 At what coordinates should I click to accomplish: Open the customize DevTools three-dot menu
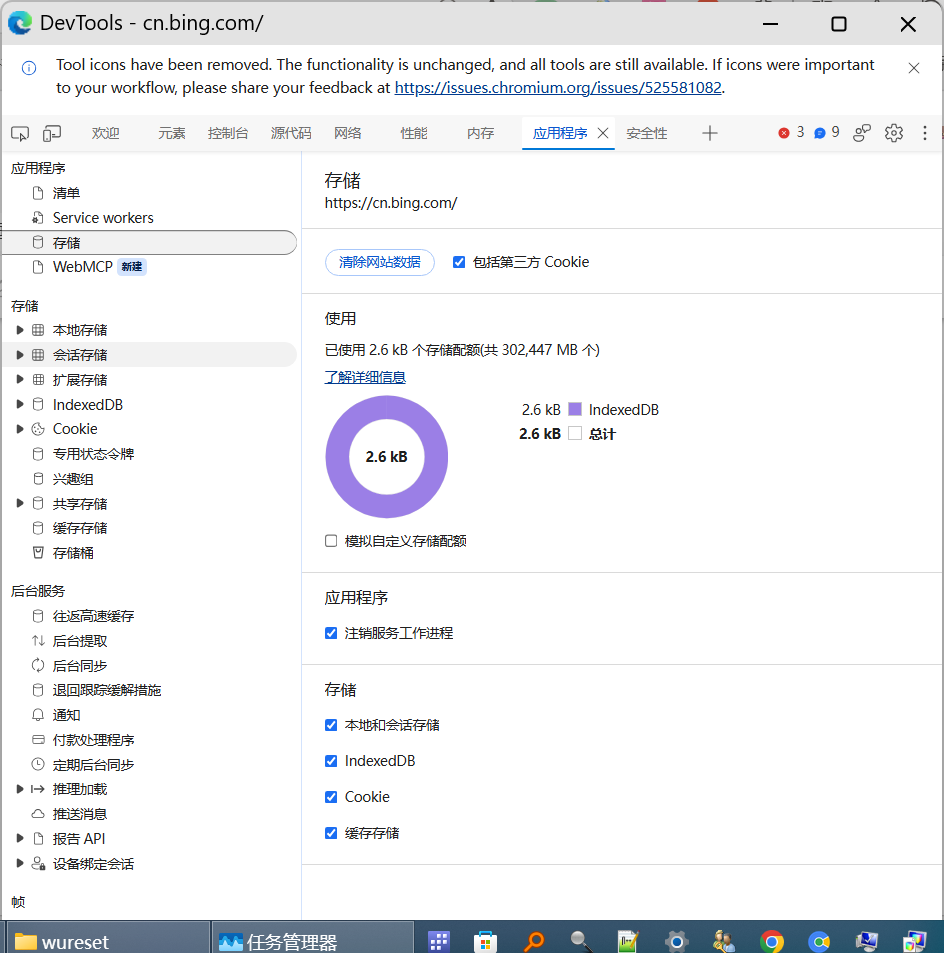[x=925, y=133]
